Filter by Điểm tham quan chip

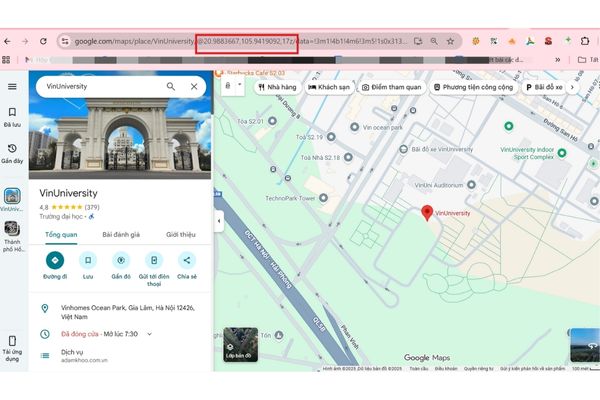coord(391,87)
